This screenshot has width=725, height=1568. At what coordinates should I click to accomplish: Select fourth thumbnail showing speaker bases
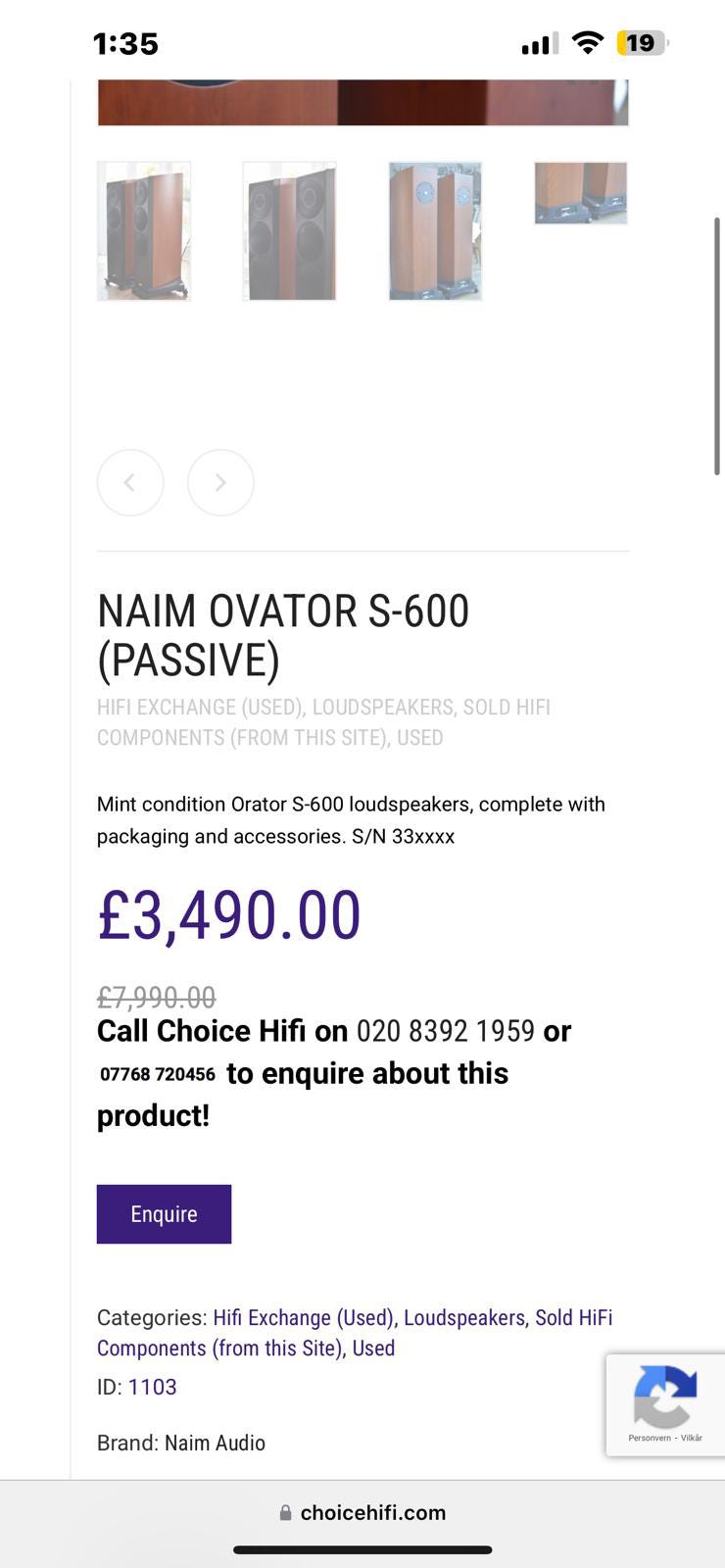coord(581,193)
